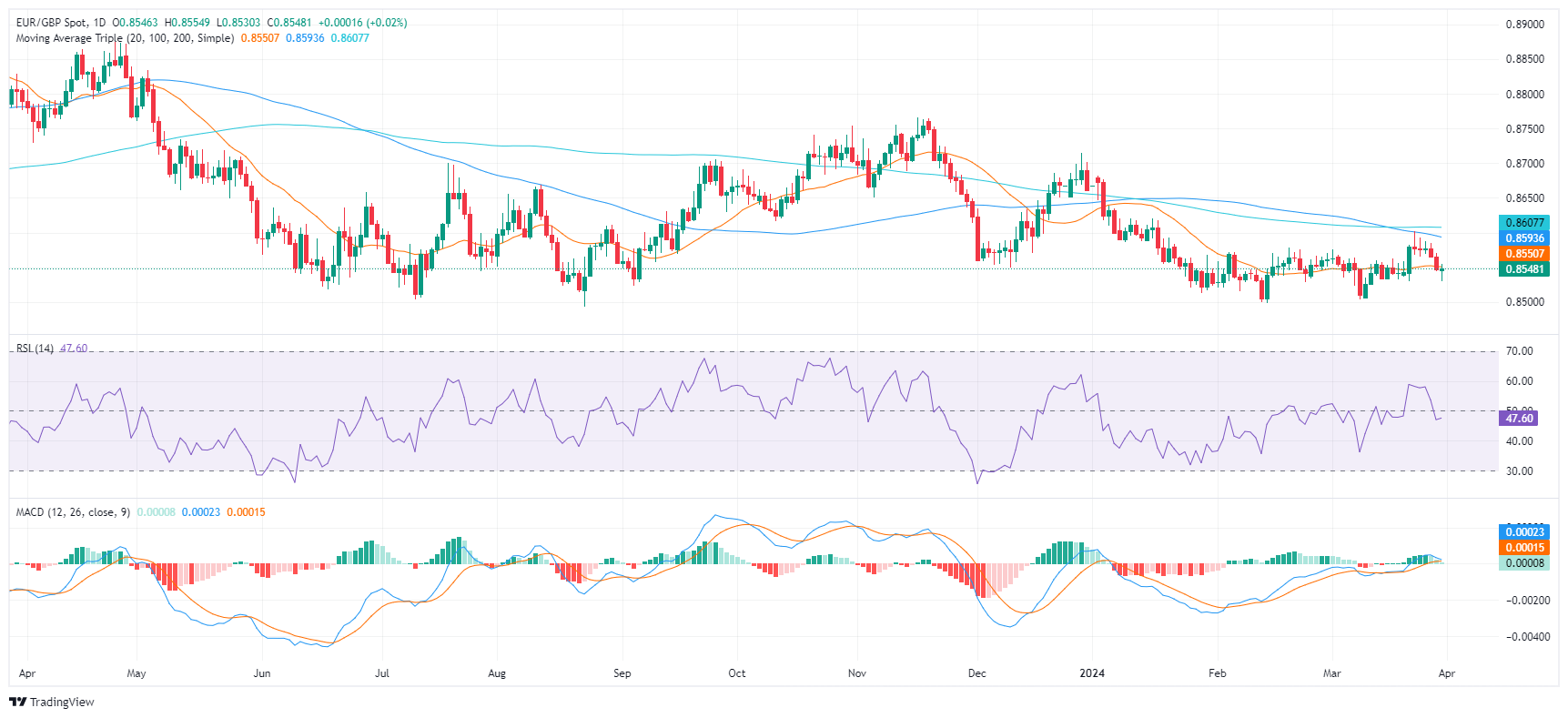Select the Sep marker on time axis
The width and height of the screenshot is (1568, 718).
coord(622,673)
